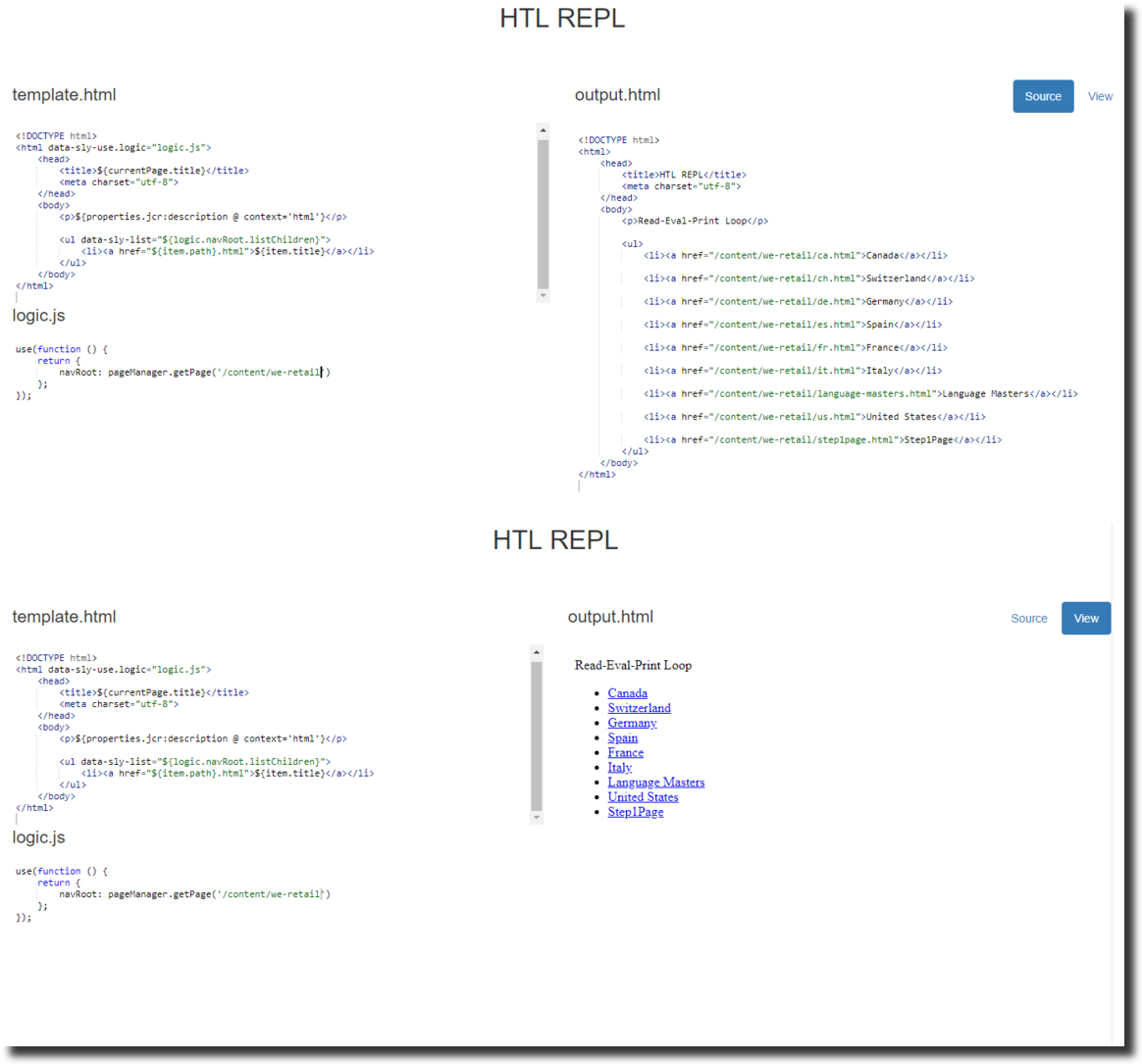
Task: Open the France link
Action: tap(625, 752)
